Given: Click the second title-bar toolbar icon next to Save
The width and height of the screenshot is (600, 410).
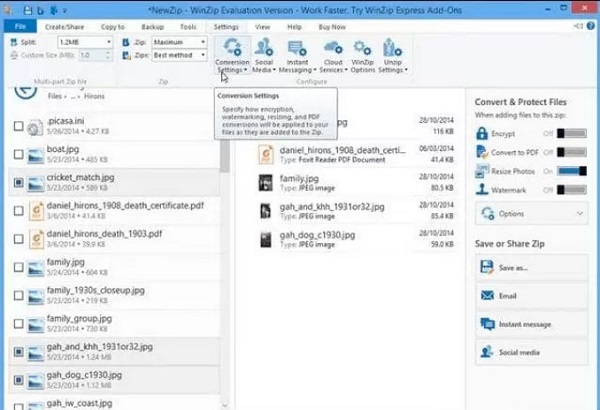Looking at the screenshot, I should 40,10.
